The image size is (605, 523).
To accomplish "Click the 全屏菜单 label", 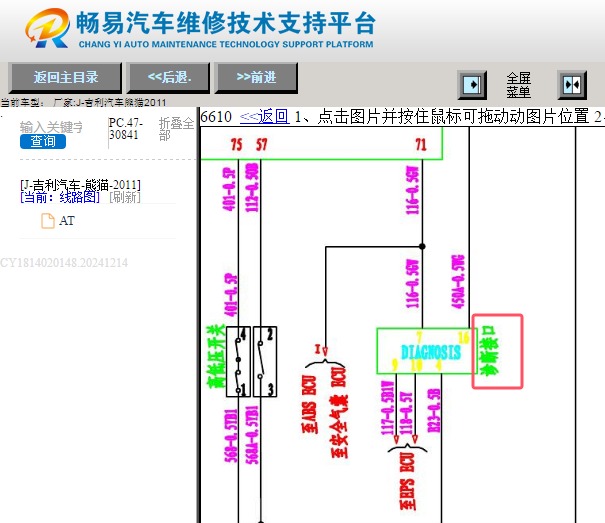I will point(519,85).
